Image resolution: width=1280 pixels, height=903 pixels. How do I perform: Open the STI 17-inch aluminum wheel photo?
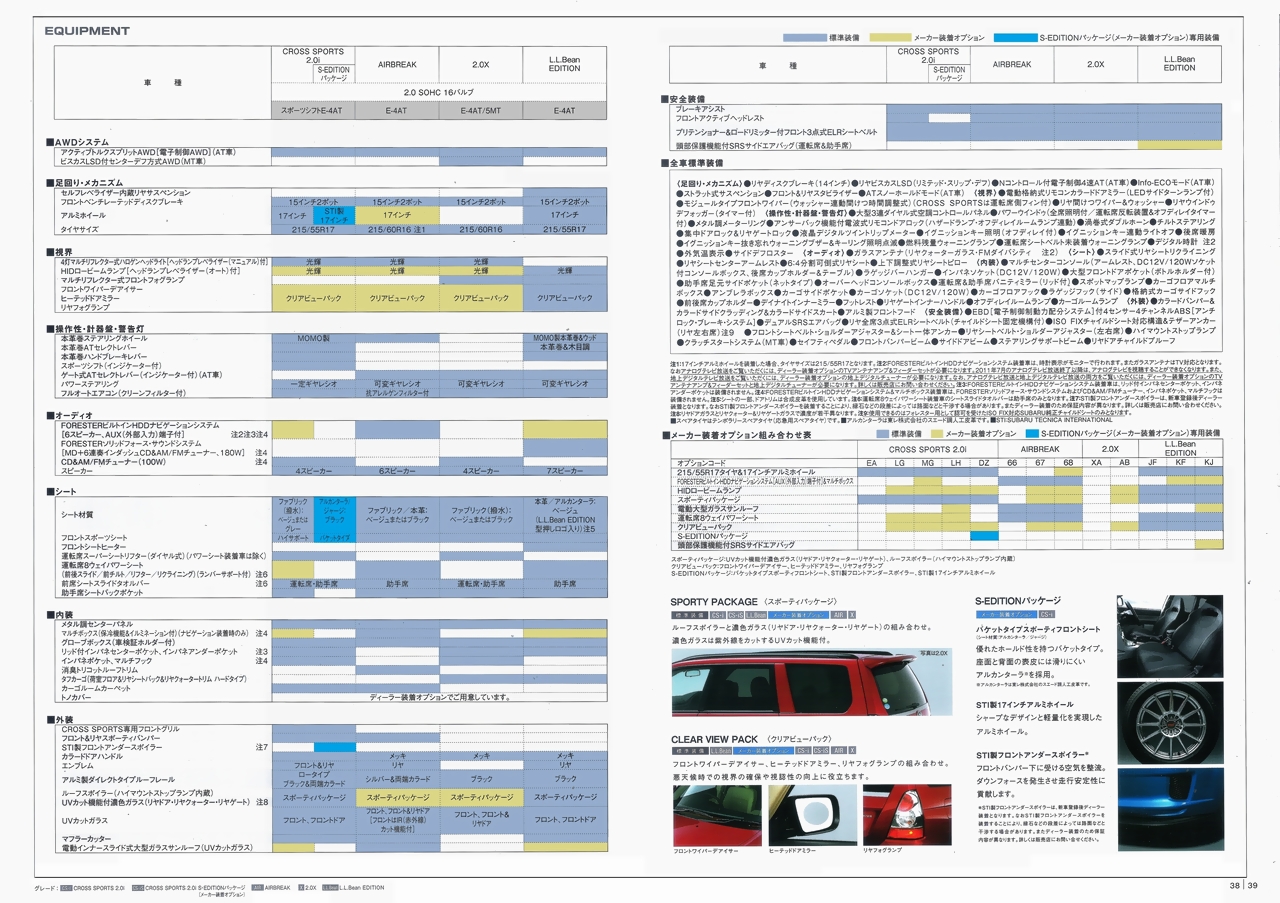click(1170, 724)
